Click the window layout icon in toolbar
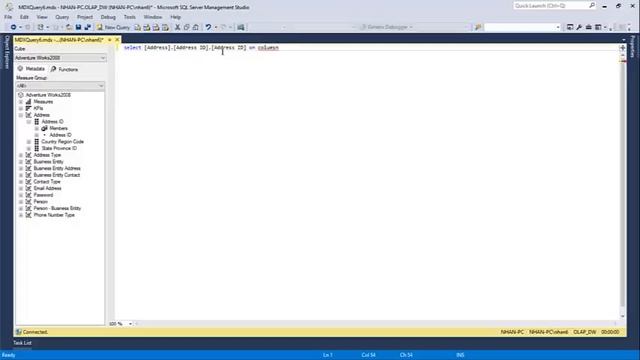Image resolution: width=640 pixels, height=360 pixels. pos(598,27)
